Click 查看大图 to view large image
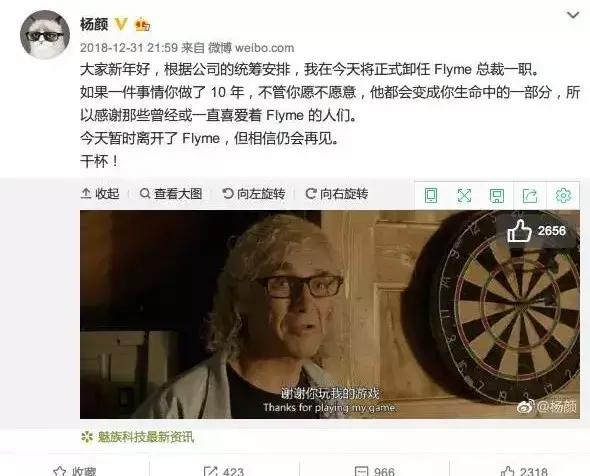Screen dimensions: 590x476 (171, 194)
